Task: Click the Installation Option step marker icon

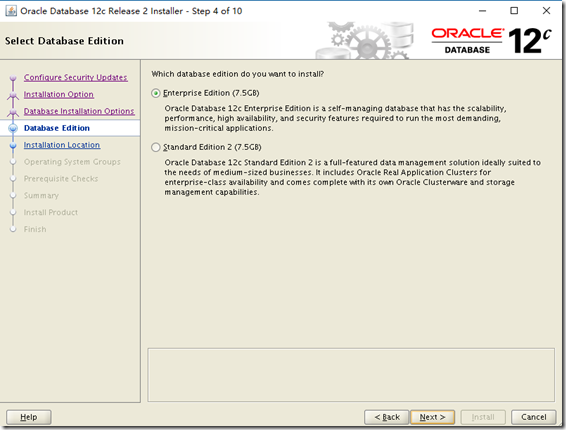Action: pyautogui.click(x=13, y=95)
